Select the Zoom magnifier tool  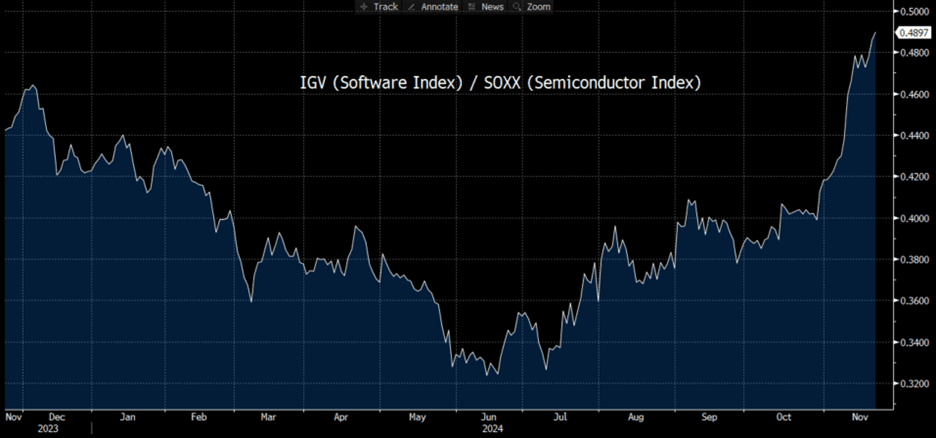click(531, 7)
